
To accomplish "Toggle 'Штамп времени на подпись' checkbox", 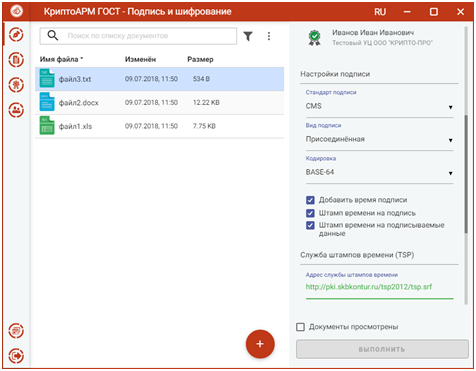I will [x=310, y=213].
